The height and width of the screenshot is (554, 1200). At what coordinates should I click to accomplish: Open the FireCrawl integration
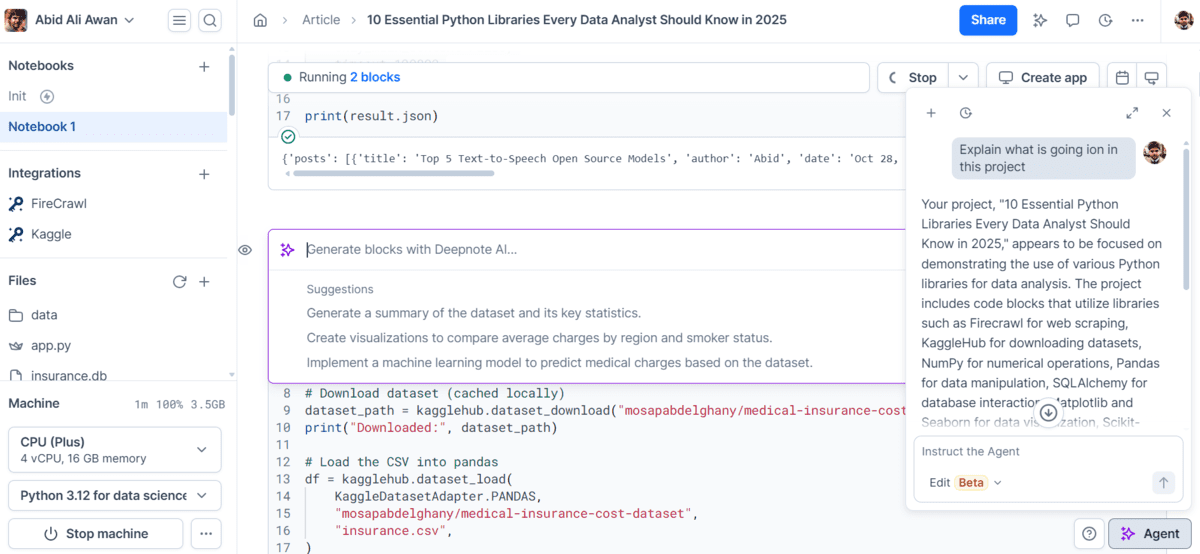[58, 203]
